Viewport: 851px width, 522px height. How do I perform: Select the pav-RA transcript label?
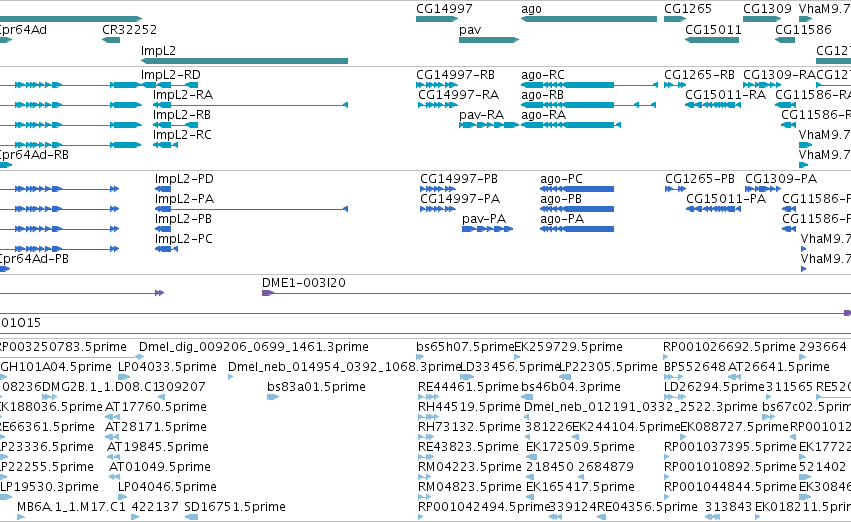481,115
